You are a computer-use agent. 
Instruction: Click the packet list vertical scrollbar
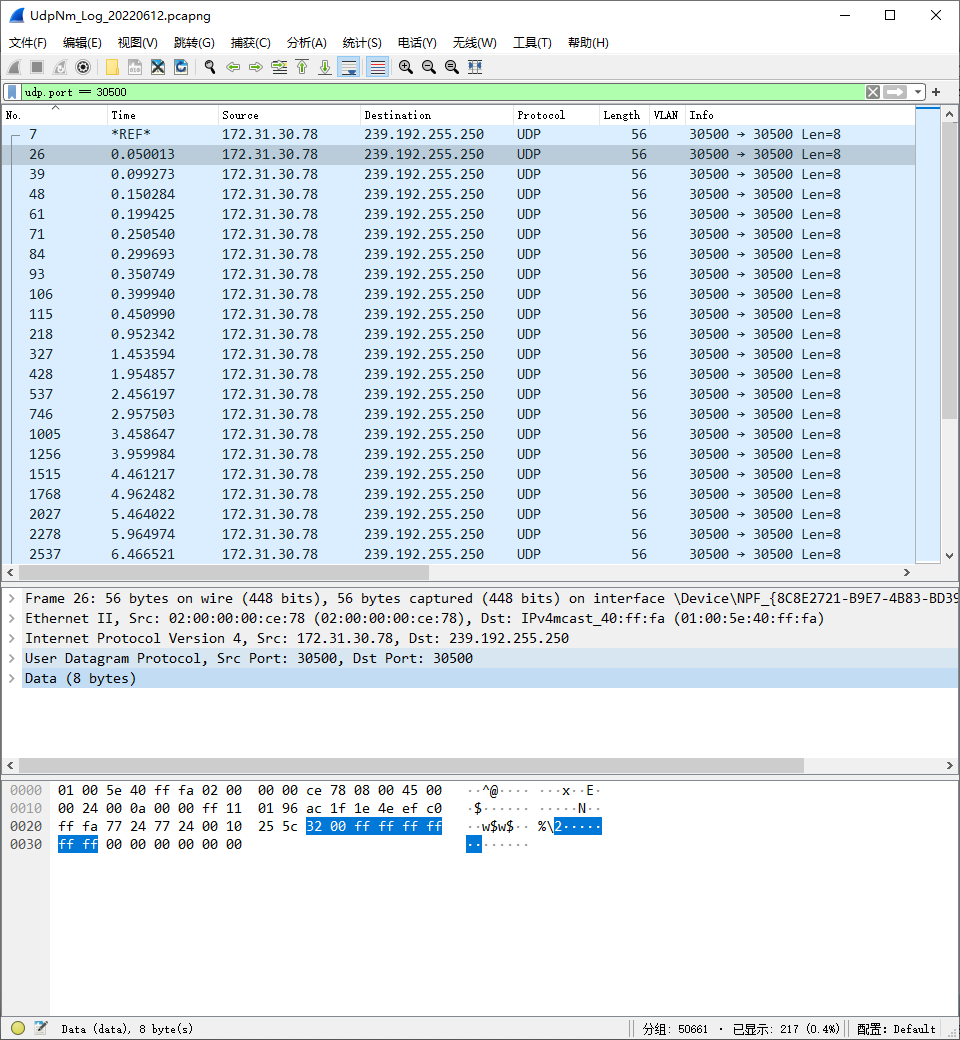pyautogui.click(x=949, y=300)
